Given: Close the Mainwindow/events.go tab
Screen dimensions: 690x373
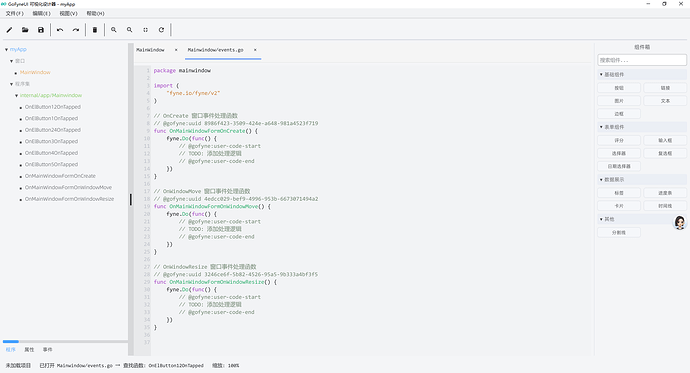Looking at the screenshot, I should [255, 50].
